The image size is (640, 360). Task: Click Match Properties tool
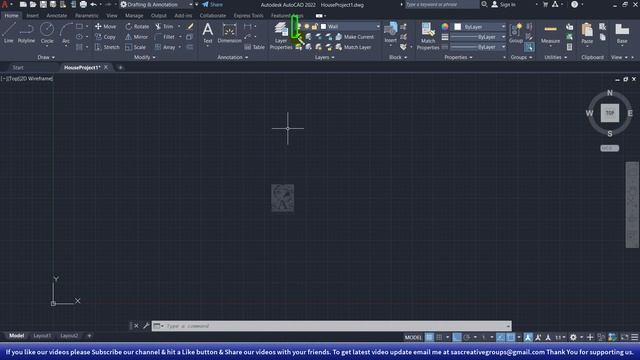coord(428,36)
